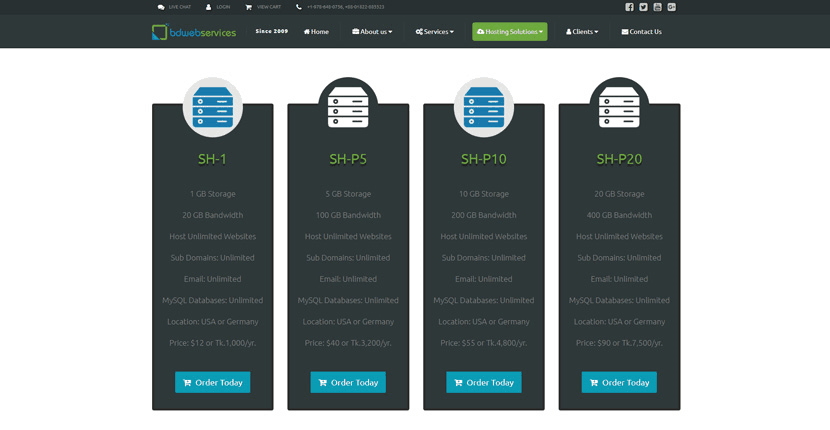Click the '1 GB Storage' text

[x=213, y=194]
